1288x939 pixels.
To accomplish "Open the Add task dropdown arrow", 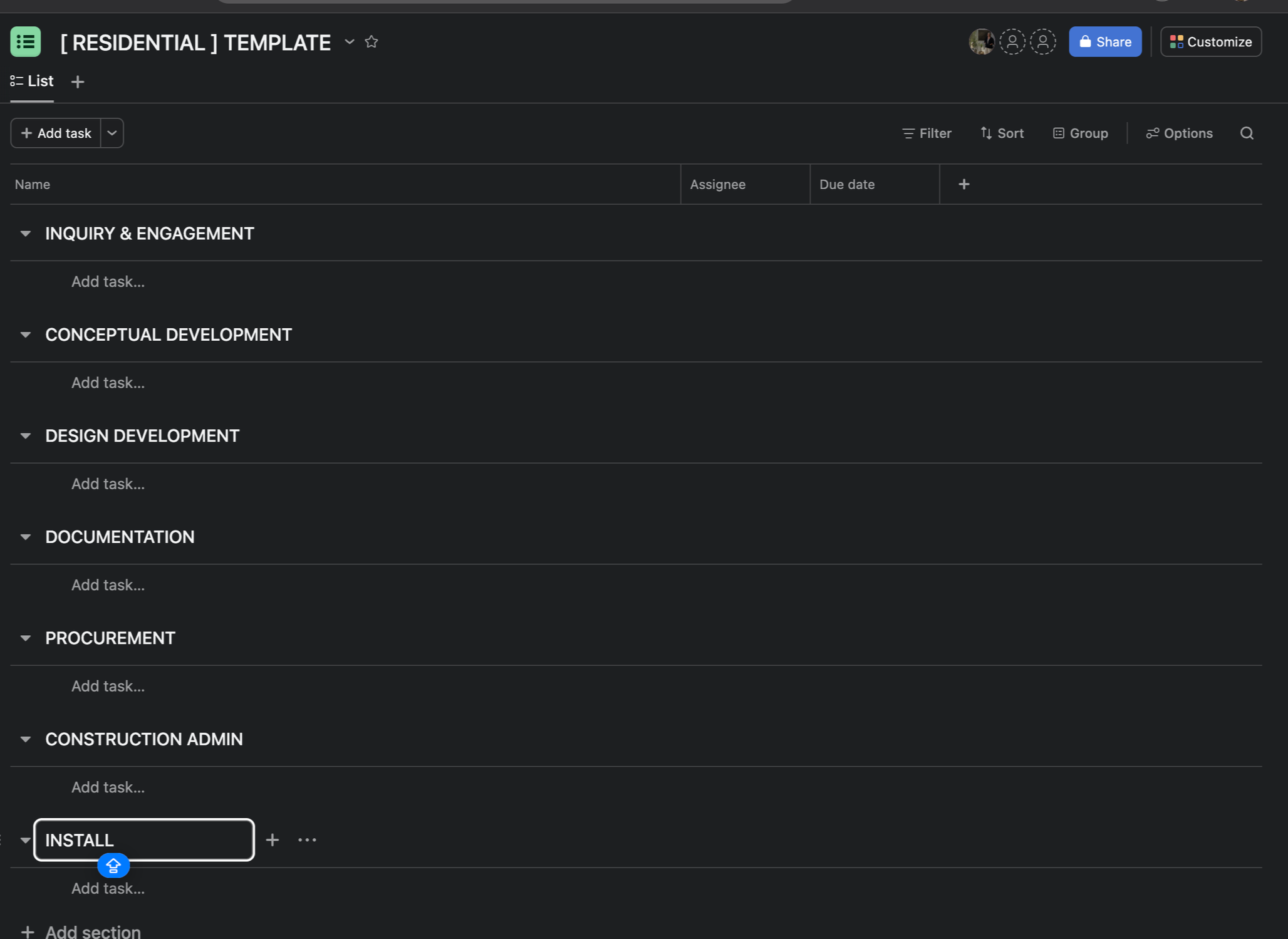I will pyautogui.click(x=112, y=133).
